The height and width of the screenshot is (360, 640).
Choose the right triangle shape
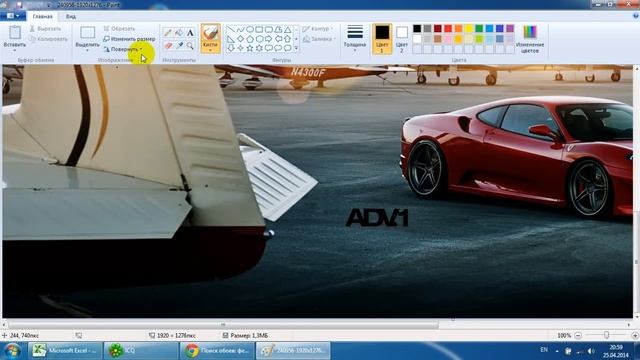pos(231,39)
